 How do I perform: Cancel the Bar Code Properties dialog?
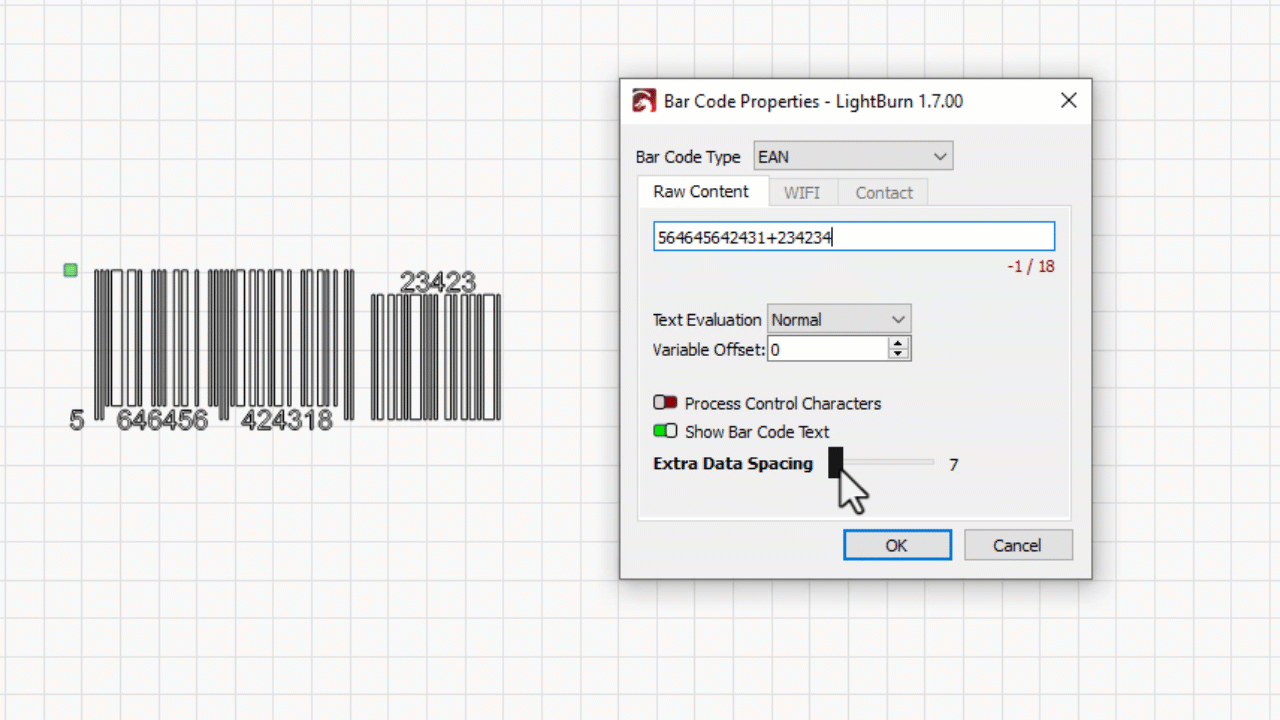tap(1017, 545)
